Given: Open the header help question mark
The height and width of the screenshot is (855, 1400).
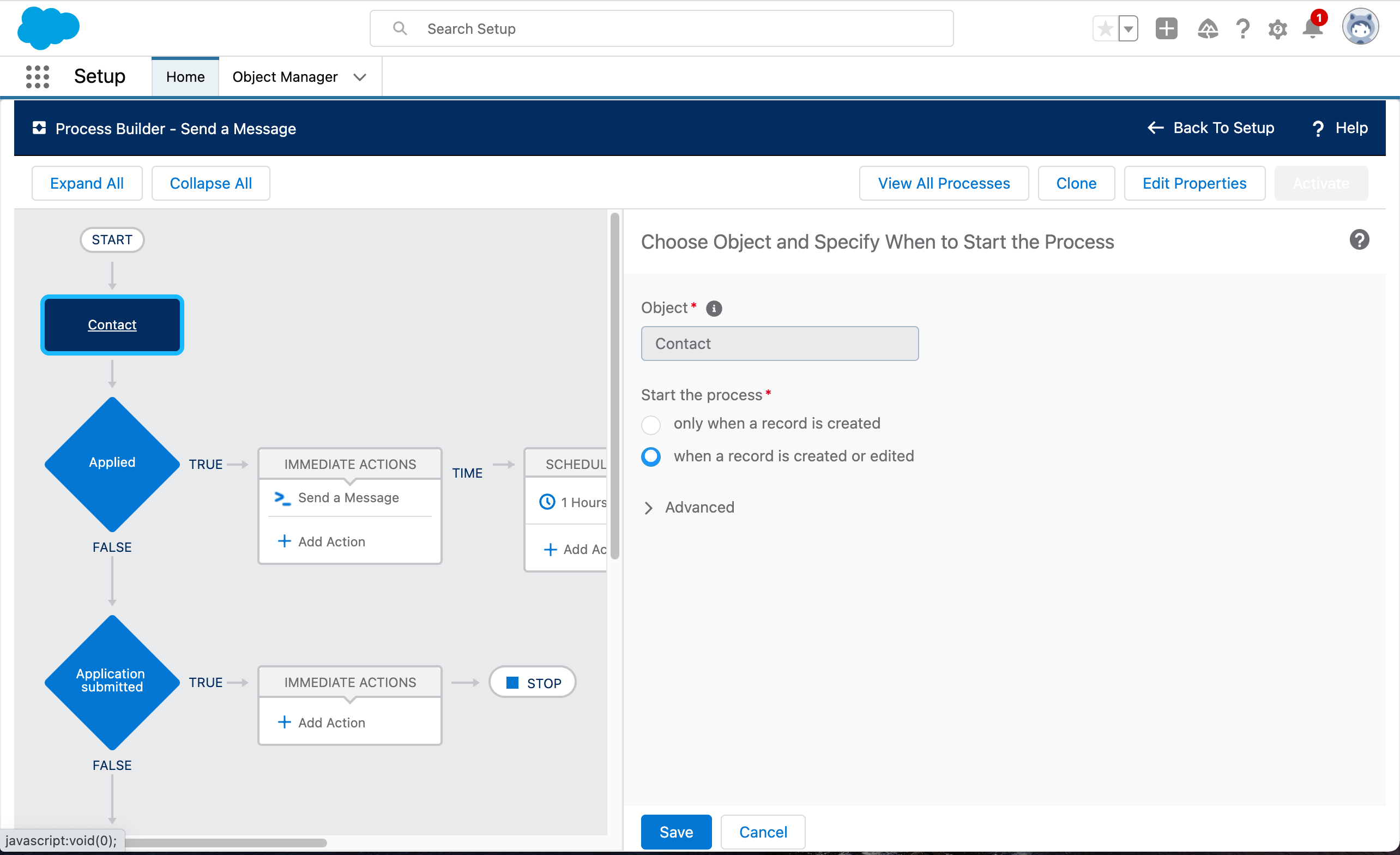Looking at the screenshot, I should click(1242, 28).
